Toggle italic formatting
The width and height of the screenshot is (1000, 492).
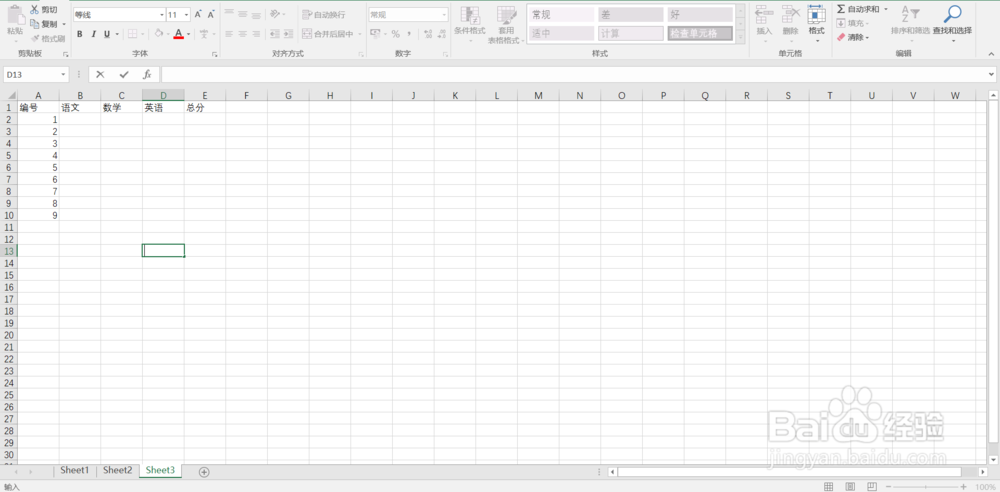pos(93,34)
